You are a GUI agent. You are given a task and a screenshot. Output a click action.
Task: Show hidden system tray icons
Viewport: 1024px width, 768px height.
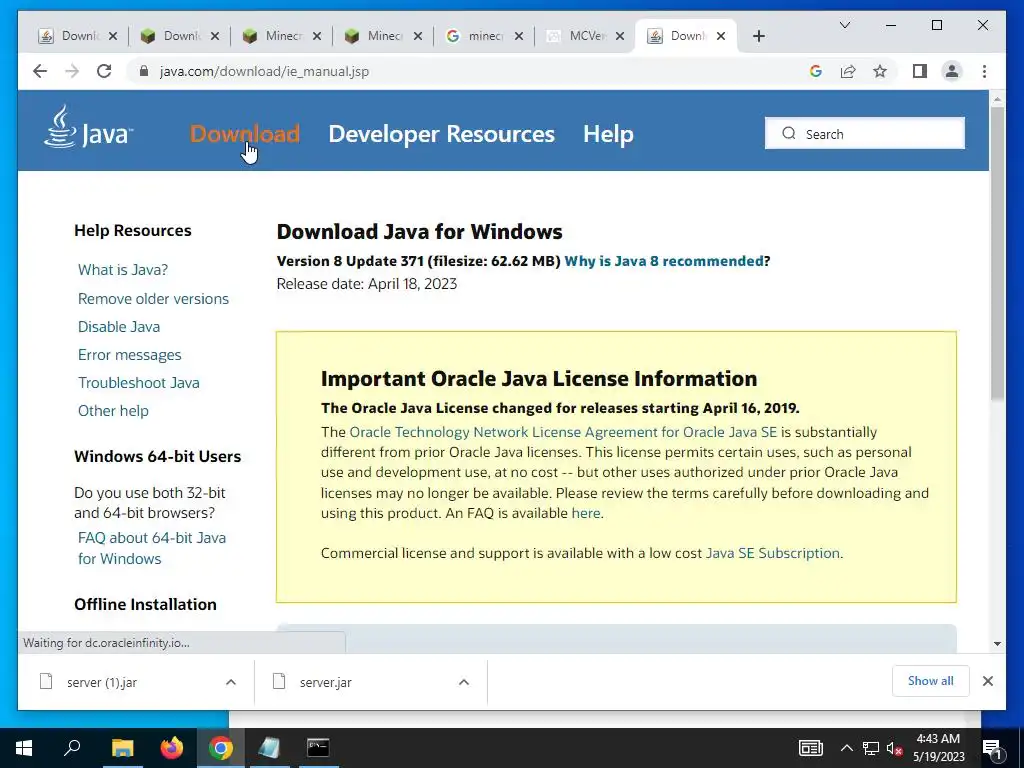click(846, 748)
